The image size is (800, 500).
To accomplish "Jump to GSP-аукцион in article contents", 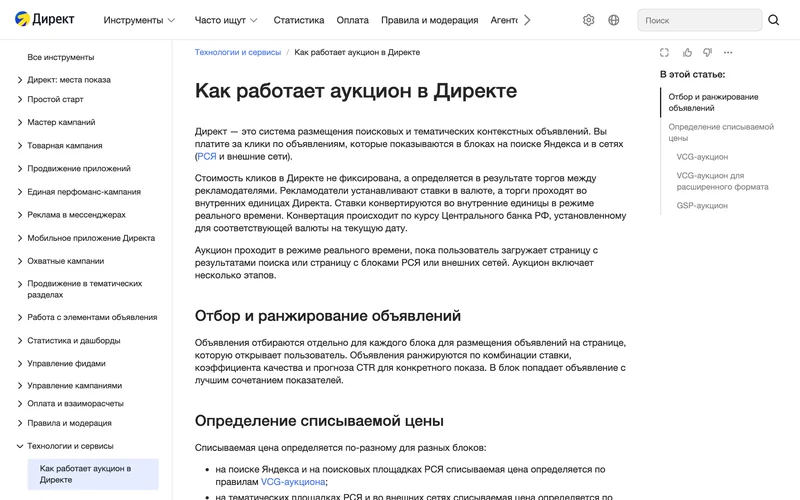I will pos(702,206).
